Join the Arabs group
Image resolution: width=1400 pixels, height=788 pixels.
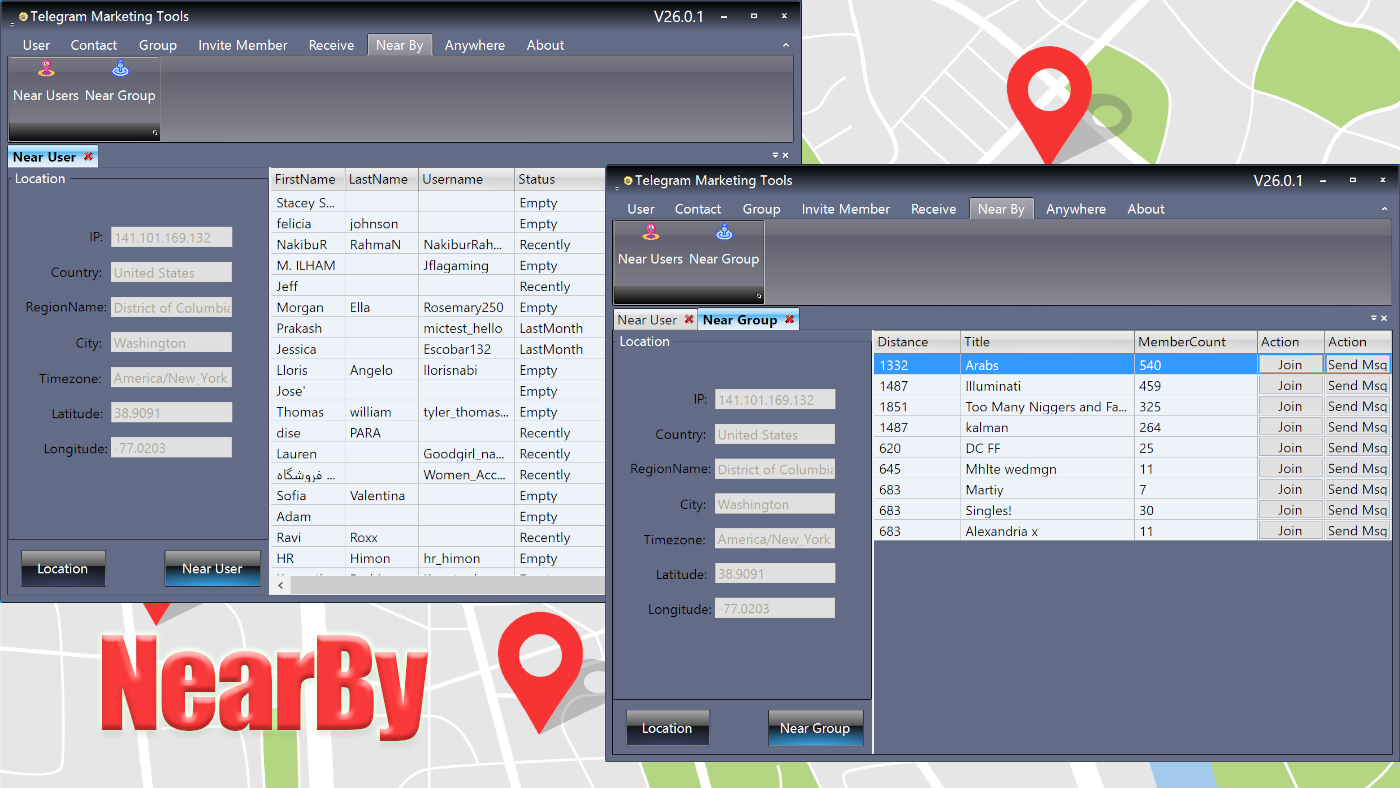point(1290,364)
